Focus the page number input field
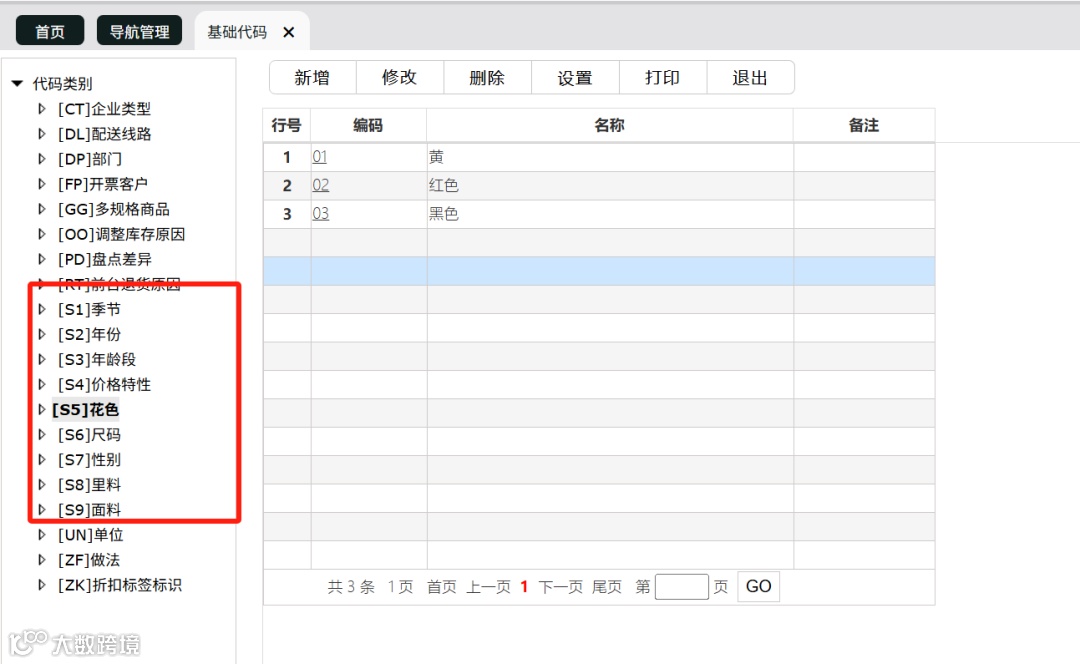1080x664 pixels. (x=682, y=587)
